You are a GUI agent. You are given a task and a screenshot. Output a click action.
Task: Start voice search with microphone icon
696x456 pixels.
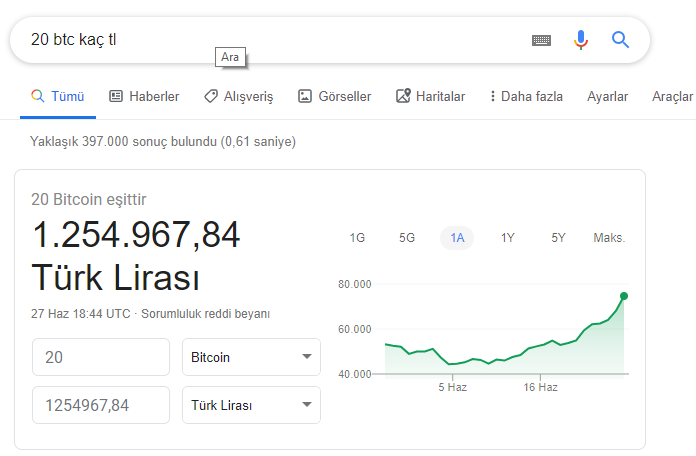(581, 40)
